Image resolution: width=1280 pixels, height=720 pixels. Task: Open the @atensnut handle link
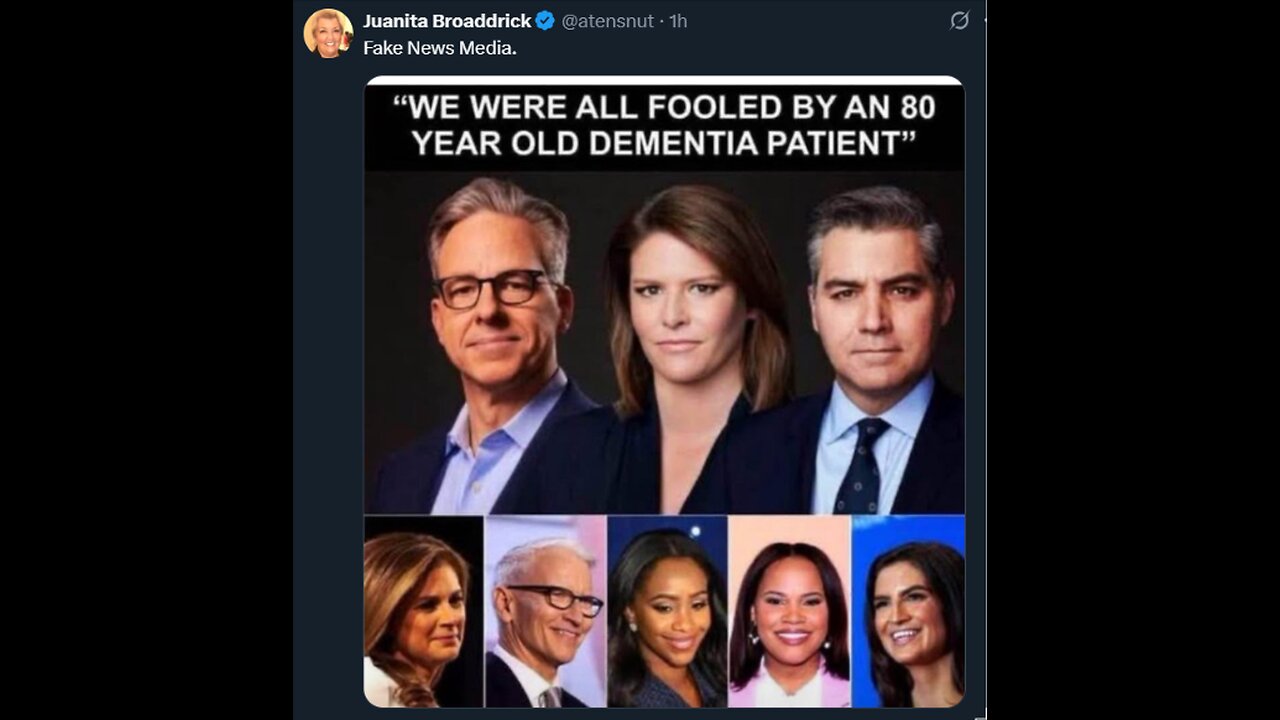coord(608,21)
